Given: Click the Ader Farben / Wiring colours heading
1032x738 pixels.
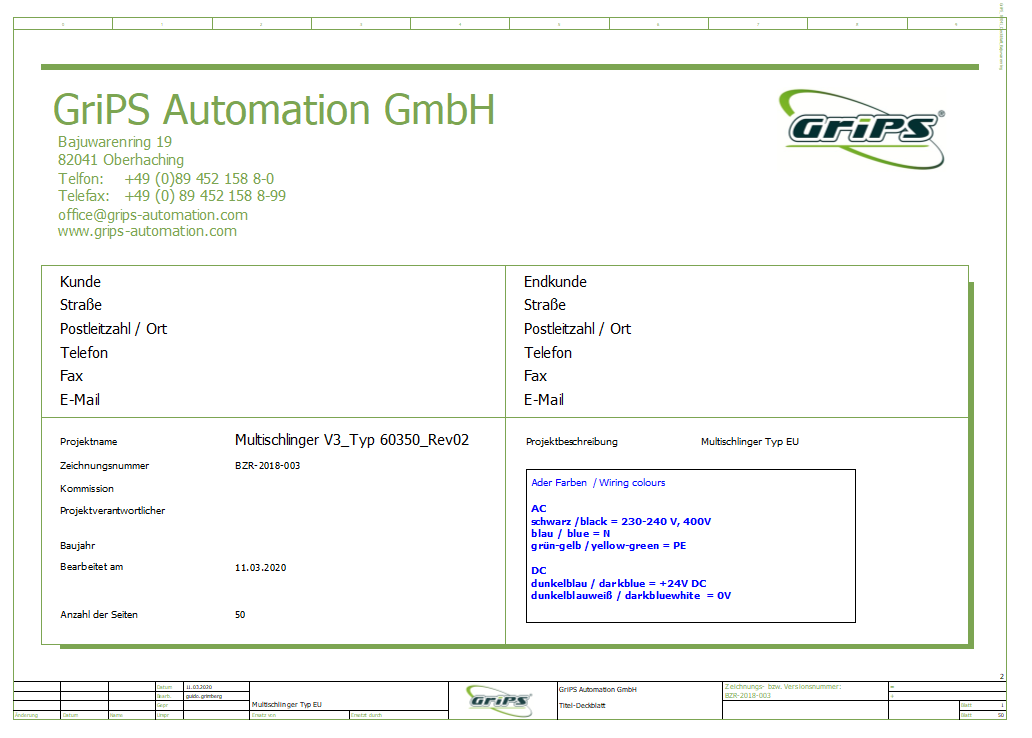Looking at the screenshot, I should [598, 483].
